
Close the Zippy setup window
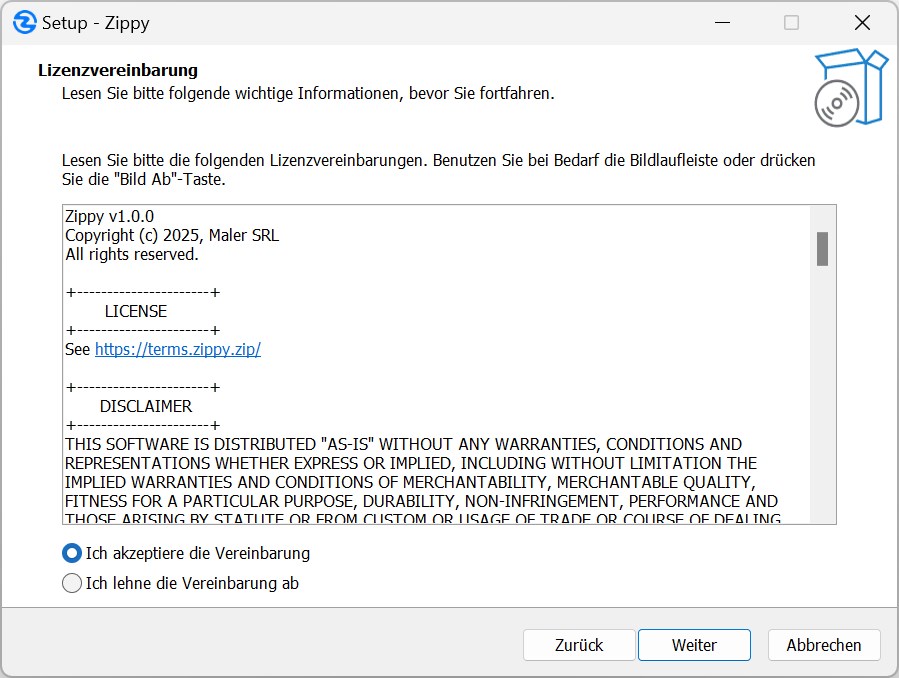(861, 22)
